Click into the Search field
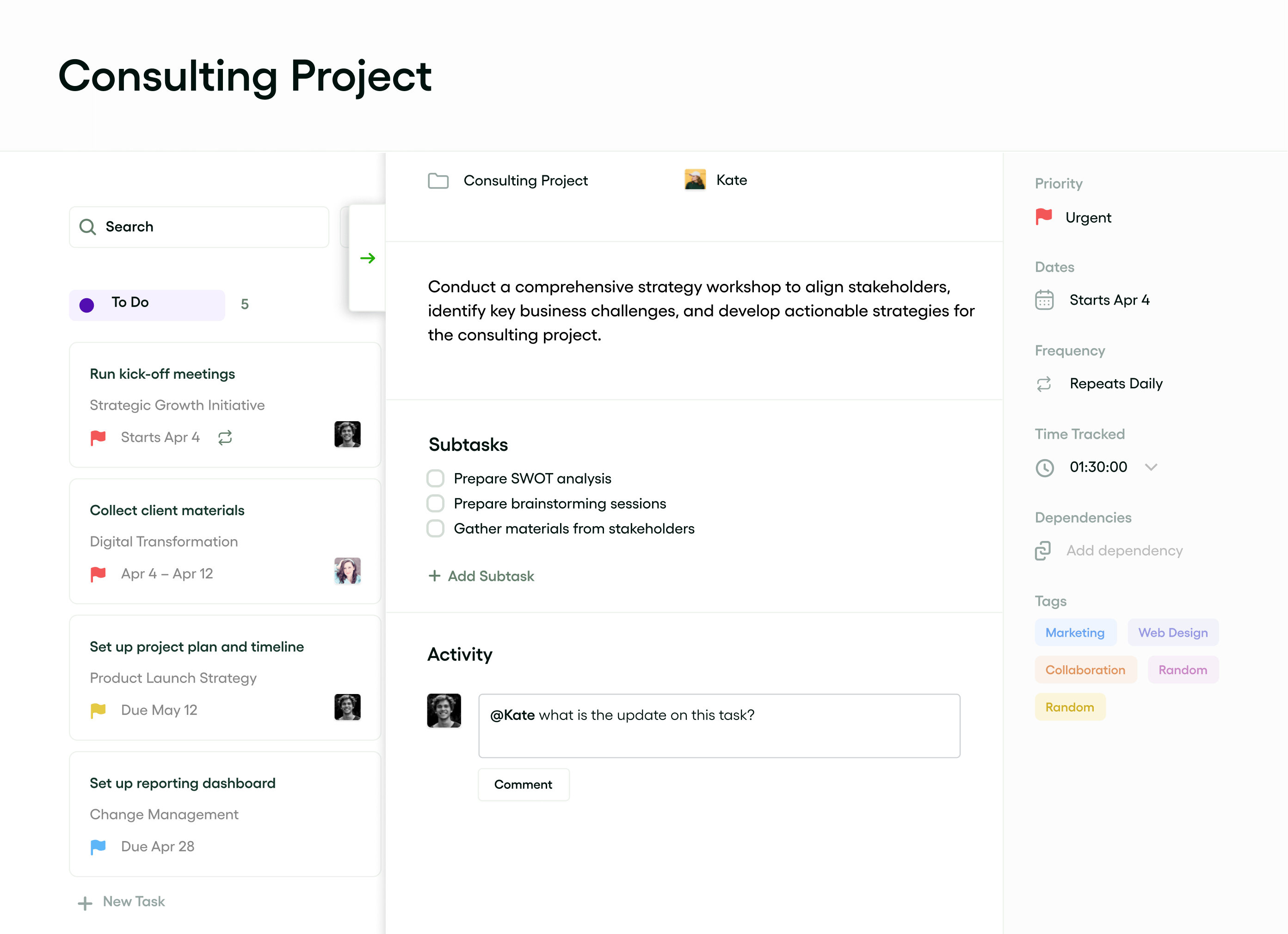 [x=199, y=227]
